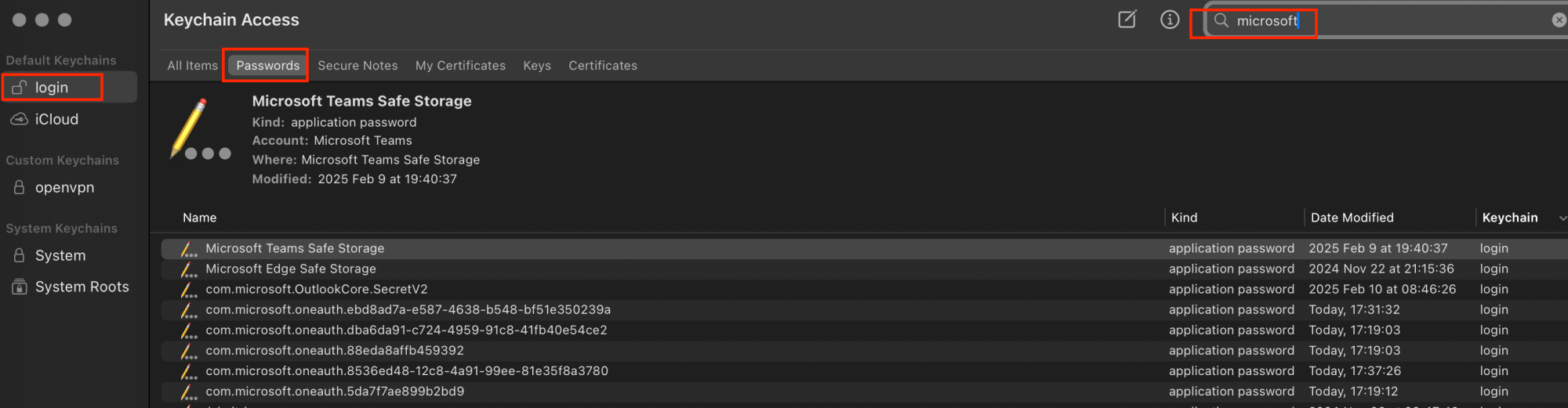The image size is (1568, 408).
Task: Click date 2025 Feb 10 at 08:46:26
Action: click(x=1382, y=289)
